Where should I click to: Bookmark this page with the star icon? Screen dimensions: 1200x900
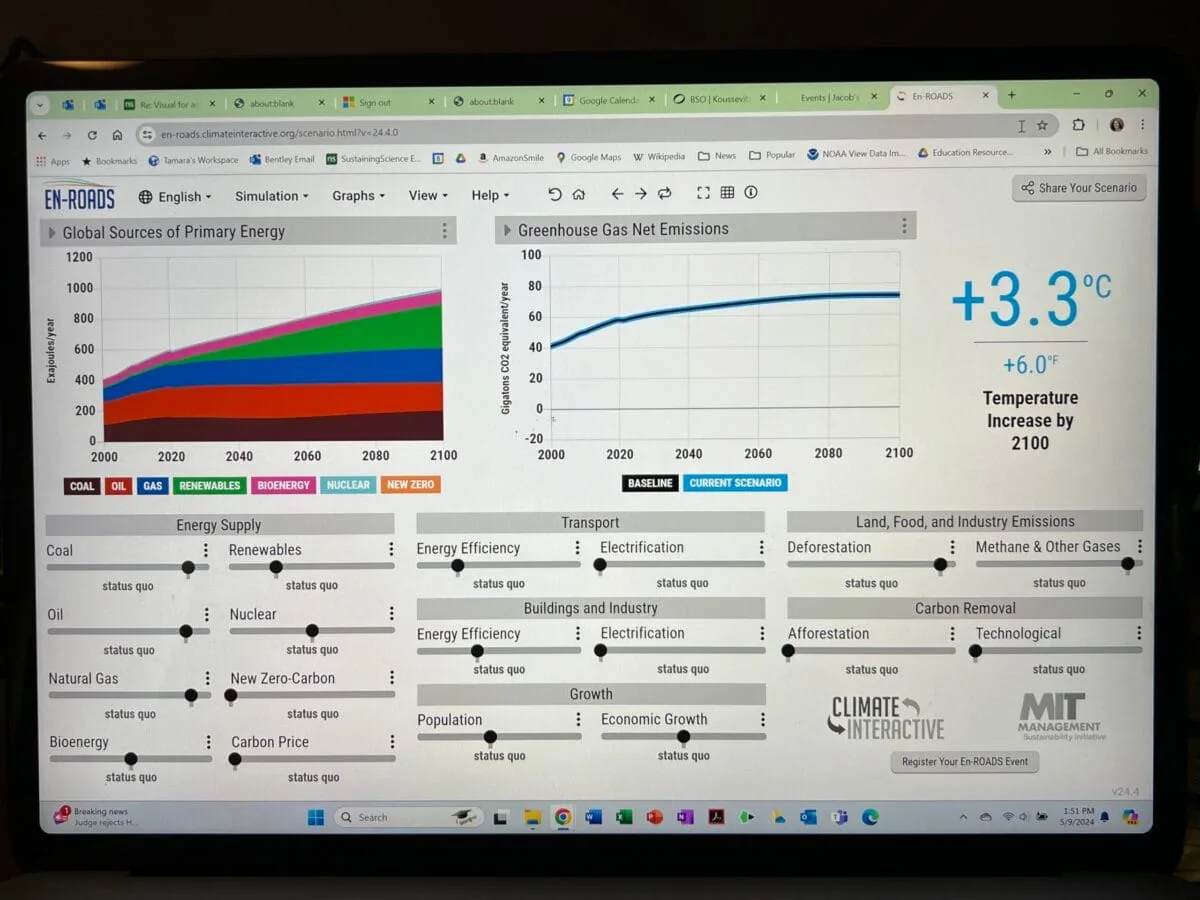pos(1042,126)
